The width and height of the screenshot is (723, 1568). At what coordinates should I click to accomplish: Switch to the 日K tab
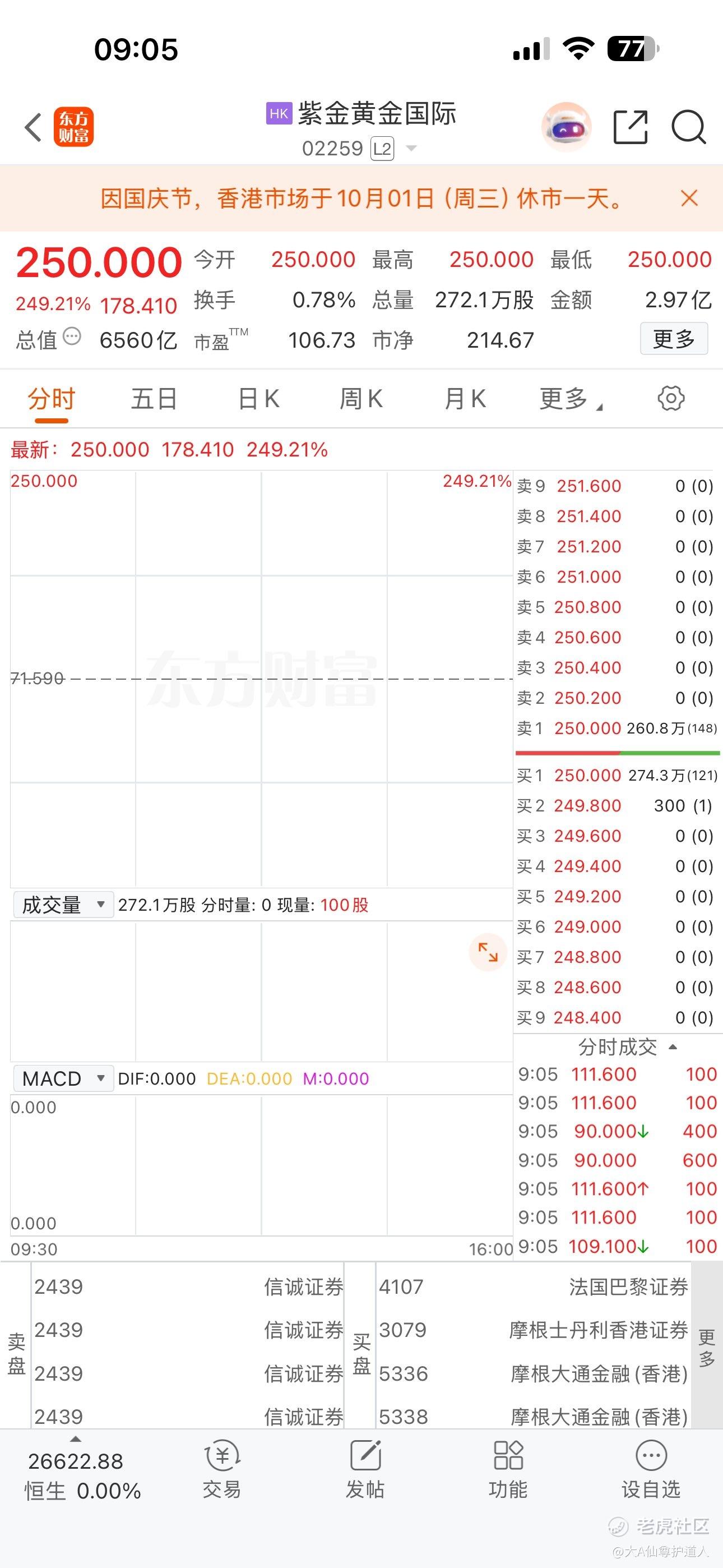click(258, 399)
